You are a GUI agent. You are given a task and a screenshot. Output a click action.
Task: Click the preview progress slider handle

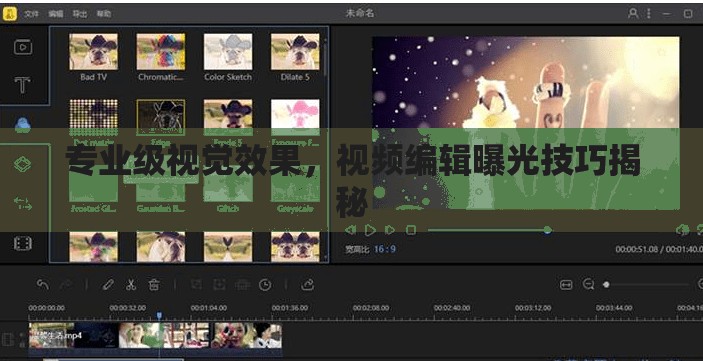(547, 230)
